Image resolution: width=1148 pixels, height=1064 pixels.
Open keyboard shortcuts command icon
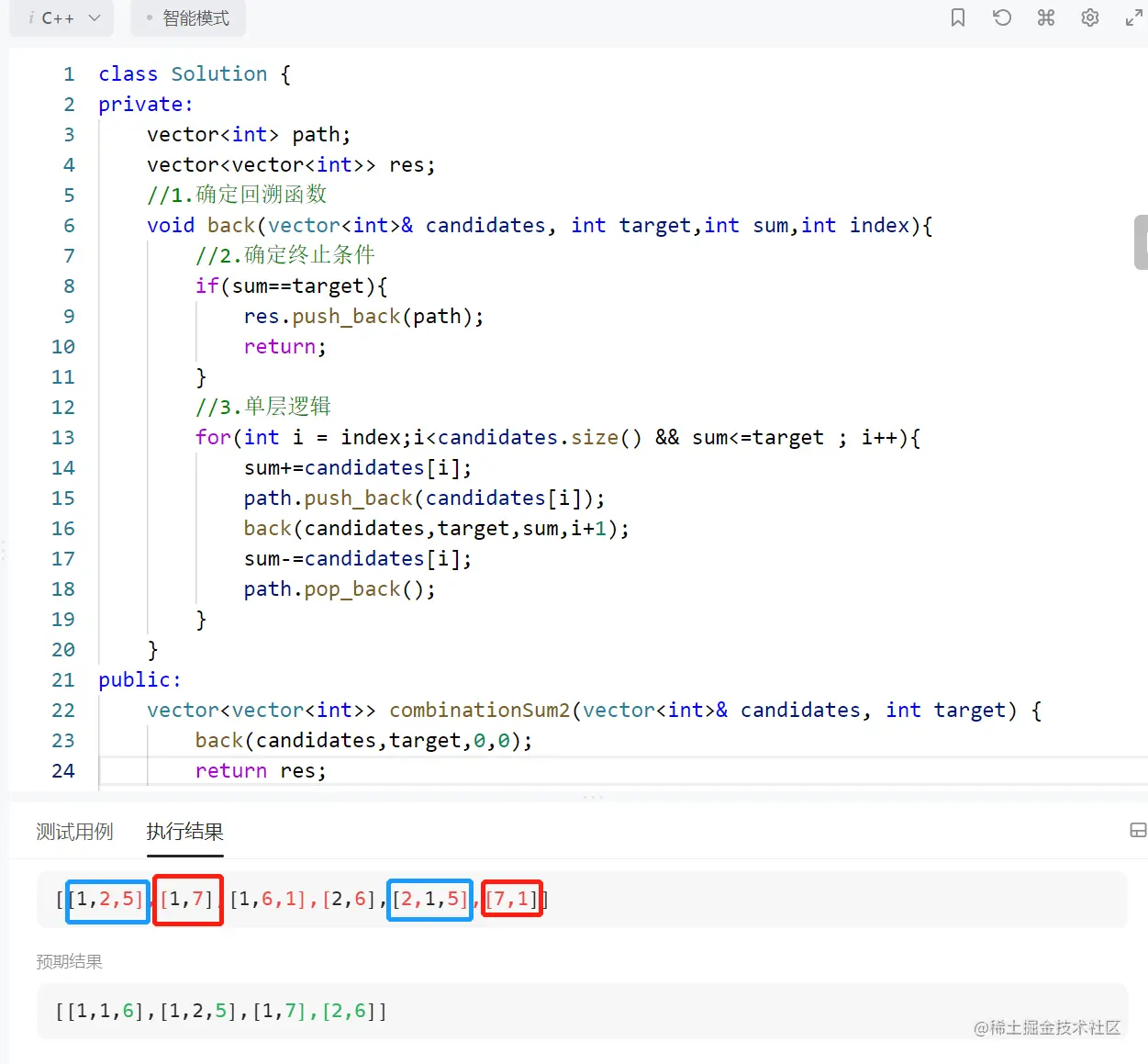click(x=1046, y=17)
